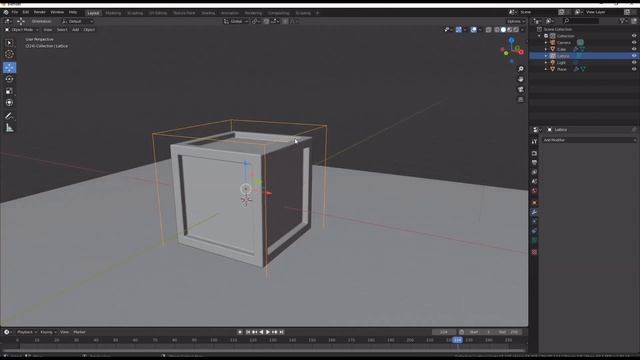Viewport: 640px width, 360px height.
Task: Open the shading options dropdown arrow
Action: click(x=523, y=30)
